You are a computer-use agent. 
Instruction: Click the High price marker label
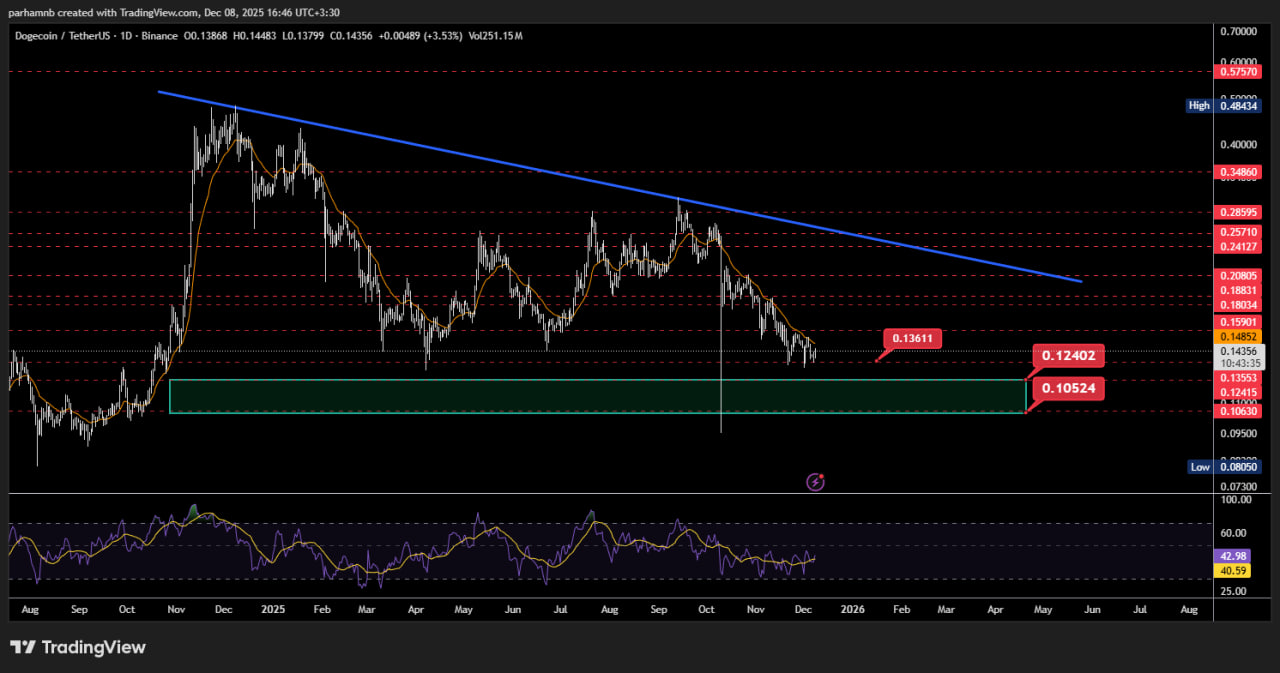tap(1199, 105)
